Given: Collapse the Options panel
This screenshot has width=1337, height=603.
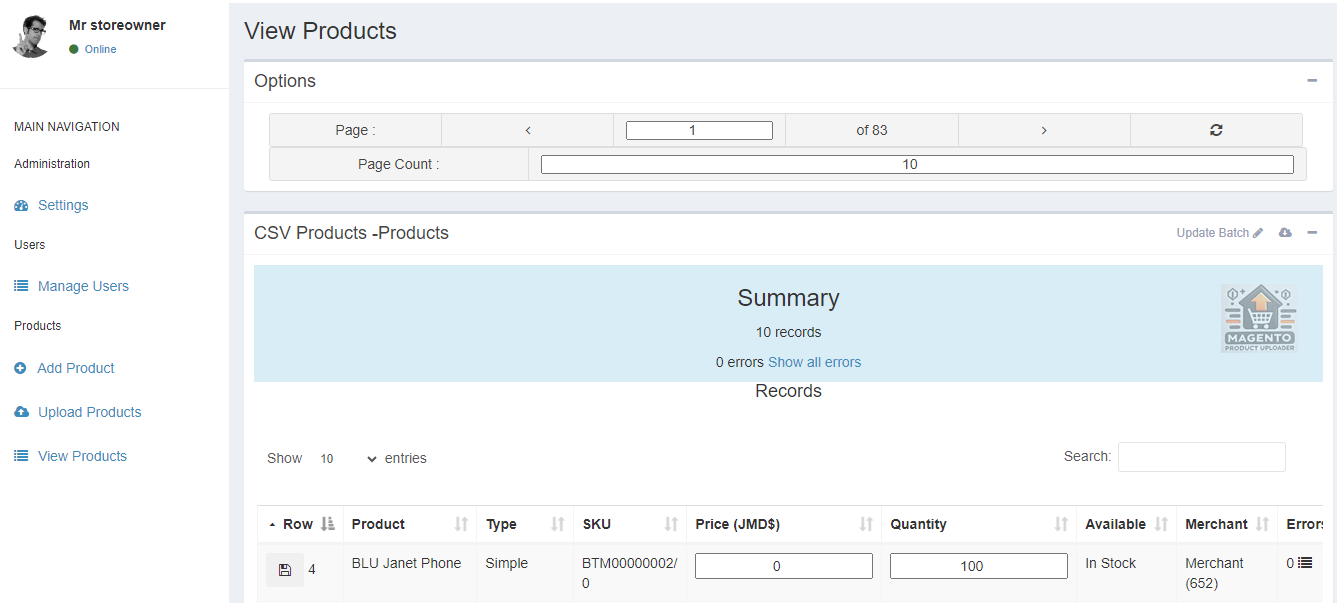Looking at the screenshot, I should click(x=1312, y=81).
